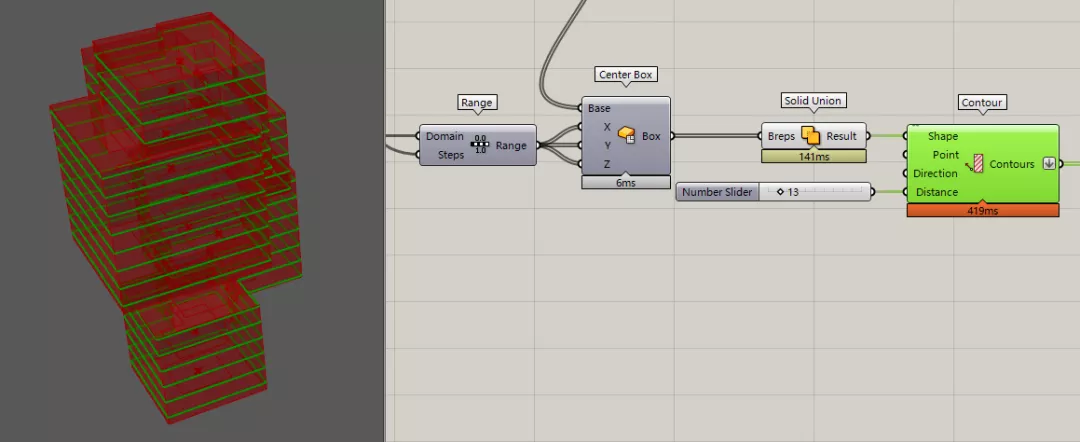Click the Point input of Contour
Viewport: 1080px width, 442px height.
coord(946,155)
